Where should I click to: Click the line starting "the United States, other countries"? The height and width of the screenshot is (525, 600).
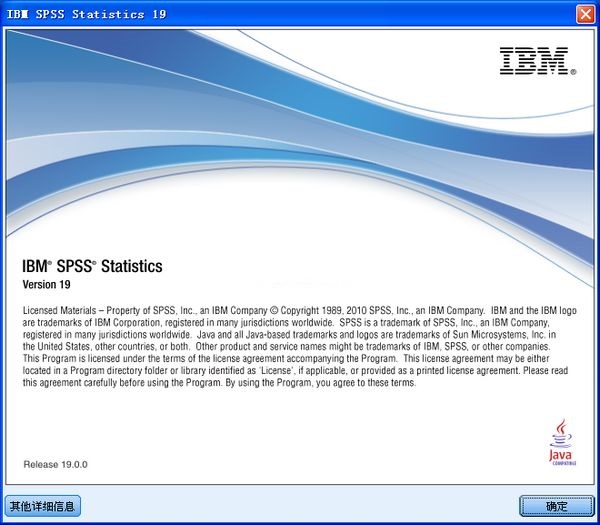(x=286, y=346)
